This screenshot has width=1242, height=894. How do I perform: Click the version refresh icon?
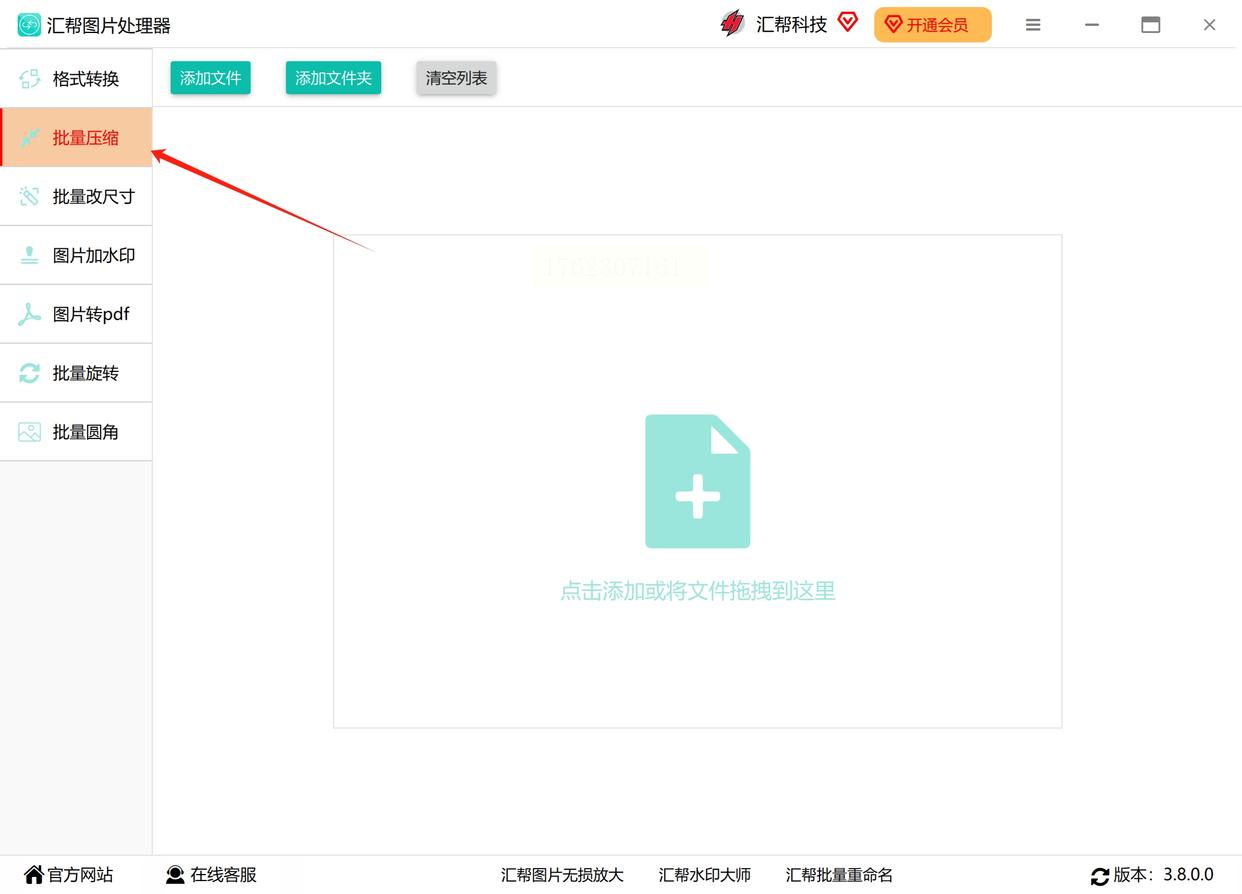(x=1100, y=876)
